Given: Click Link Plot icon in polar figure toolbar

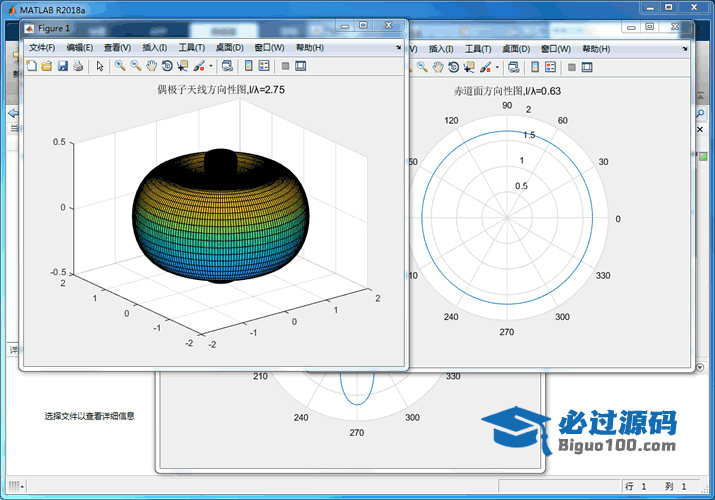Looking at the screenshot, I should coord(513,67).
